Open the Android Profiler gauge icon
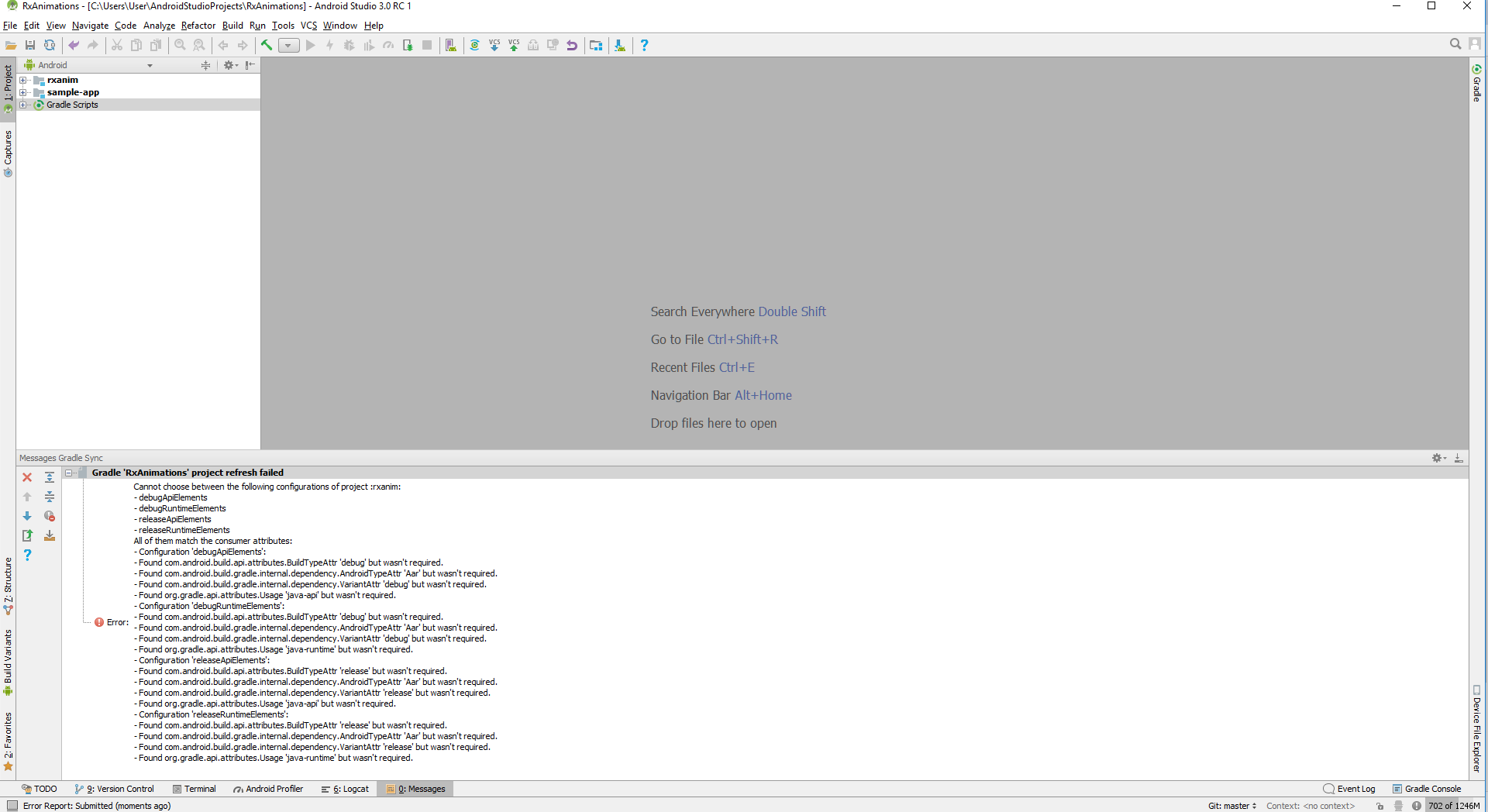 [388, 46]
